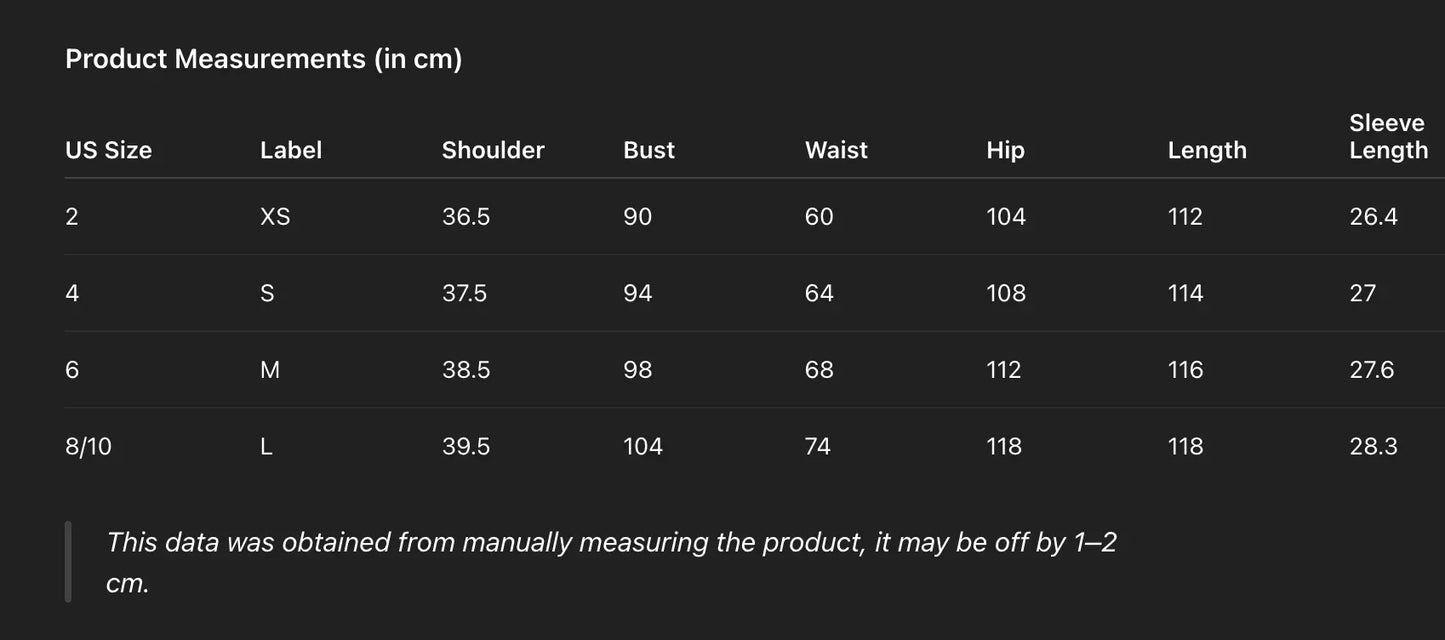This screenshot has height=640, width=1445.
Task: Click the Product Measurements heading
Action: pos(263,59)
